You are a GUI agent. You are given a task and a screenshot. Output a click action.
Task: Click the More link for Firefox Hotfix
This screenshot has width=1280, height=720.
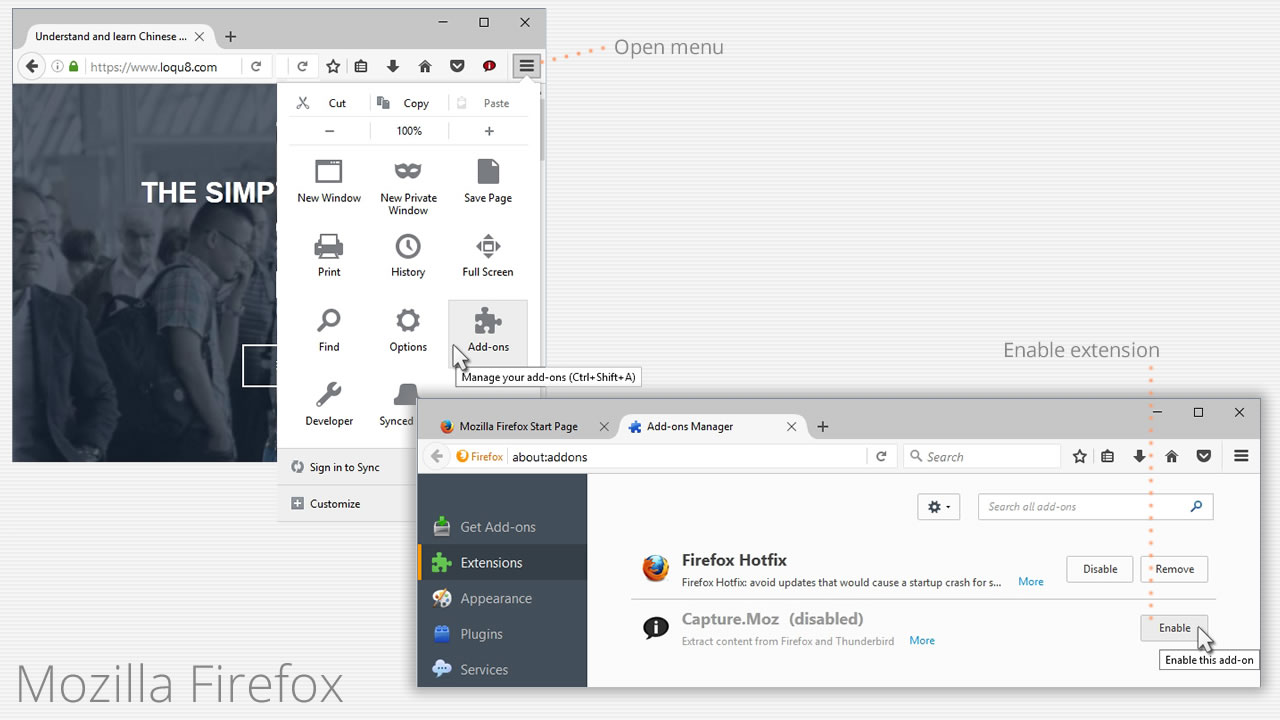1030,581
